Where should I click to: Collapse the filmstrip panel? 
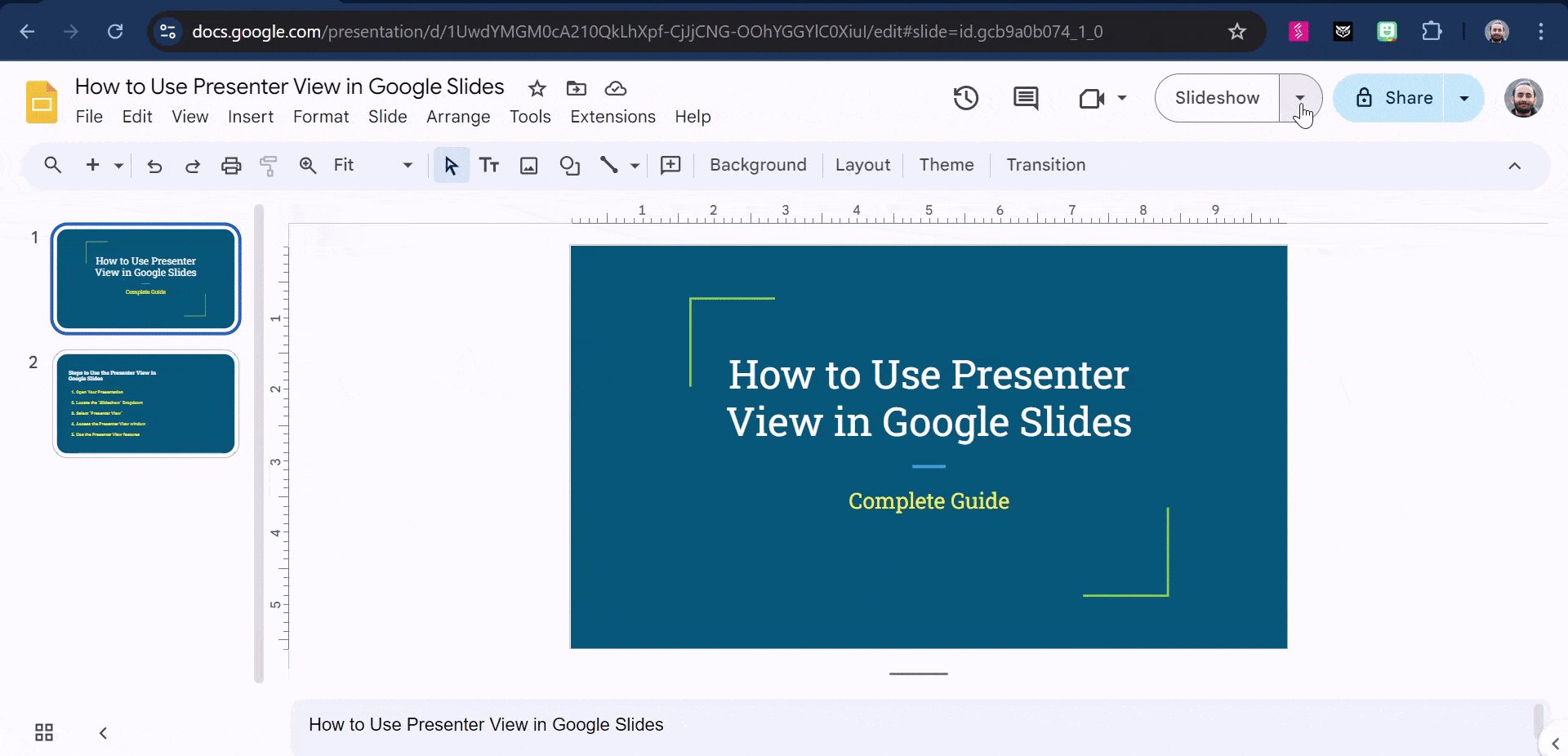(x=103, y=732)
